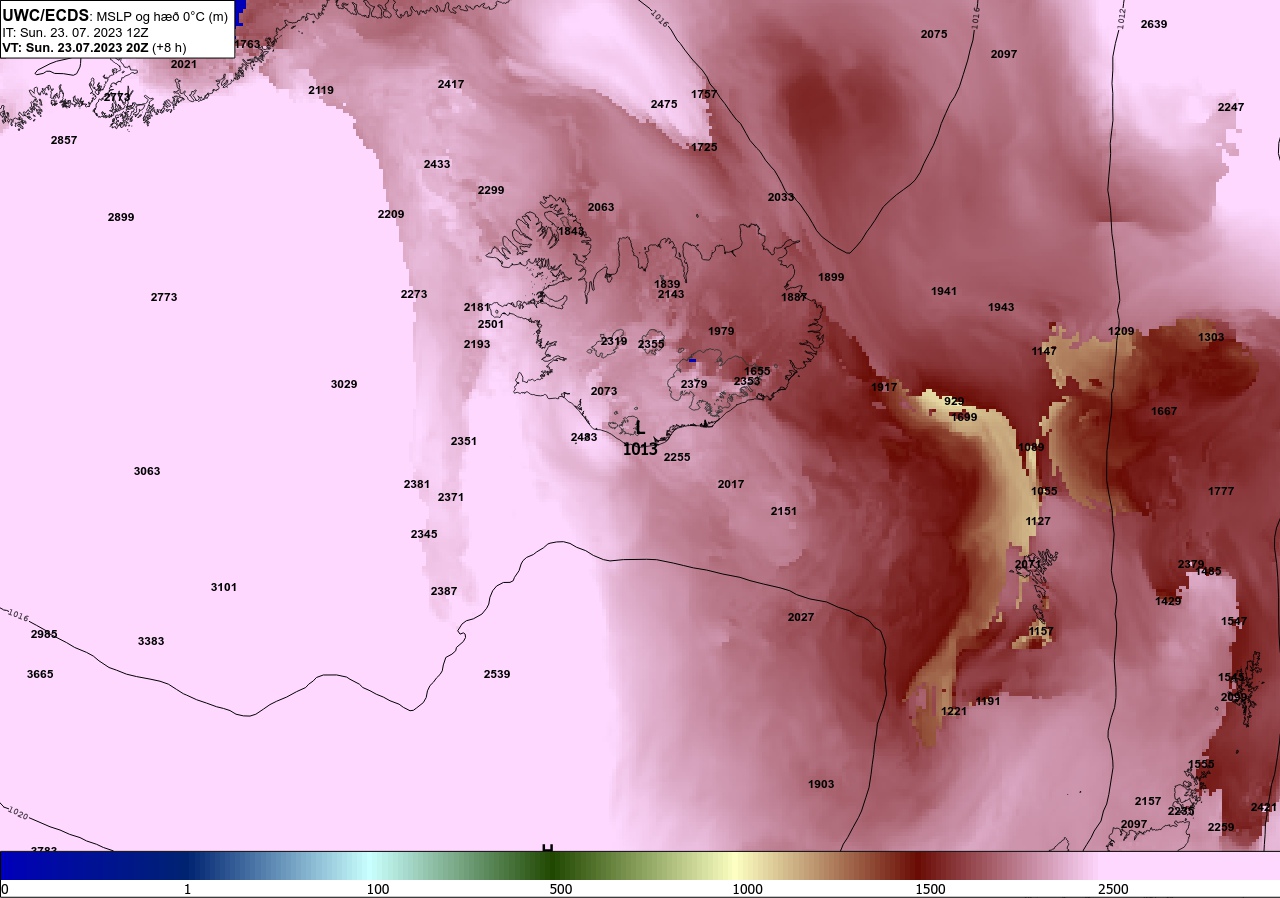Screen dimensions: 1280x898
Task: Click the 2273 height value
Action: pyautogui.click(x=414, y=294)
